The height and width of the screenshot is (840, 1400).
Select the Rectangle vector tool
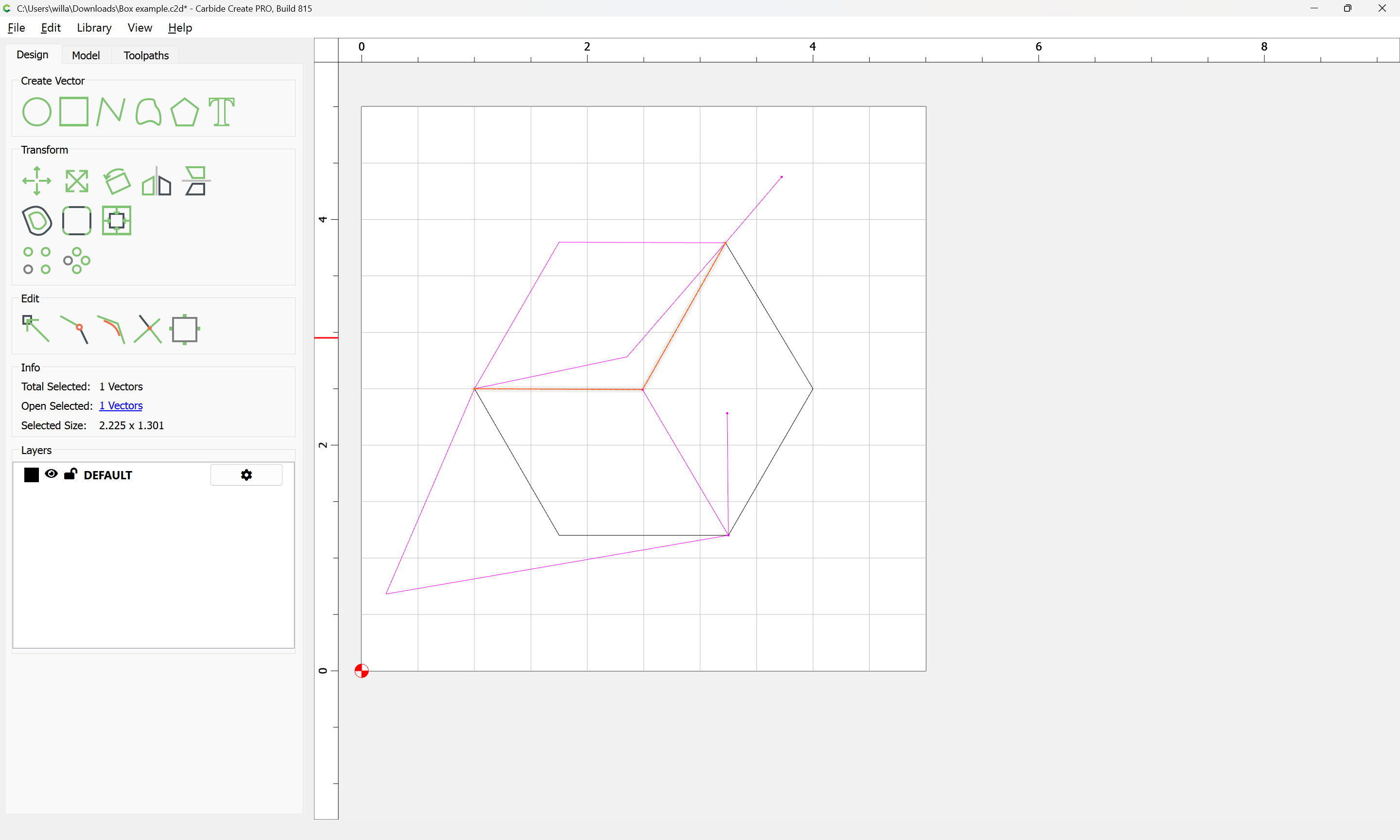74,111
